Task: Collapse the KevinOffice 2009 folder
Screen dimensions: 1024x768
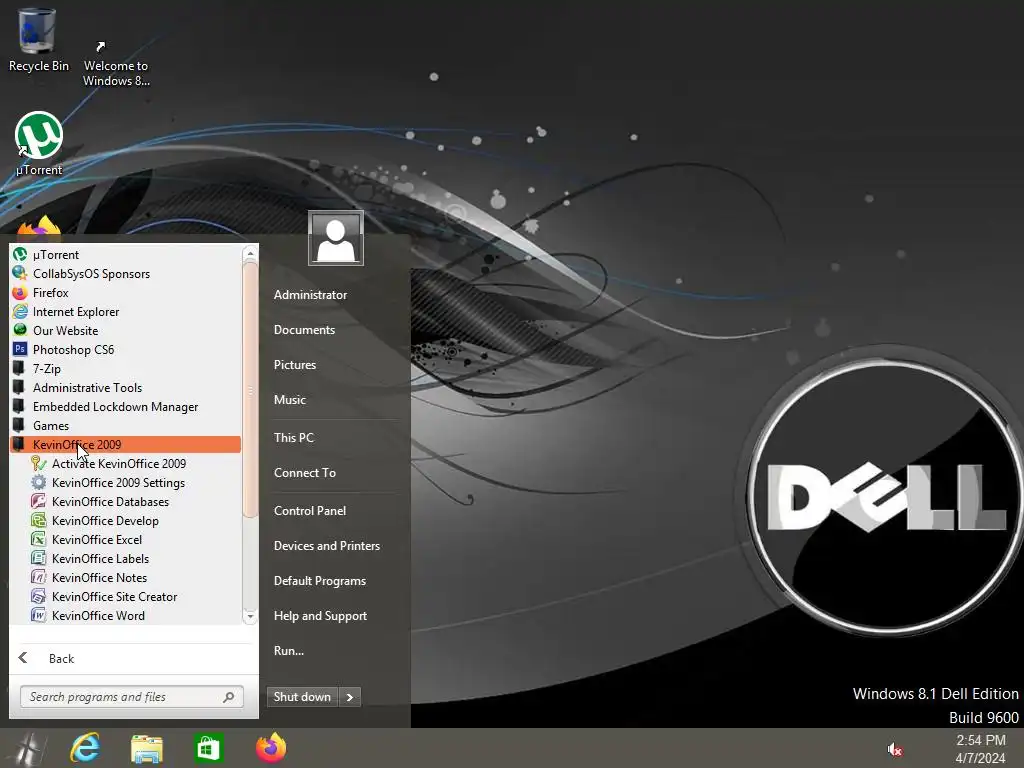Action: coord(125,444)
